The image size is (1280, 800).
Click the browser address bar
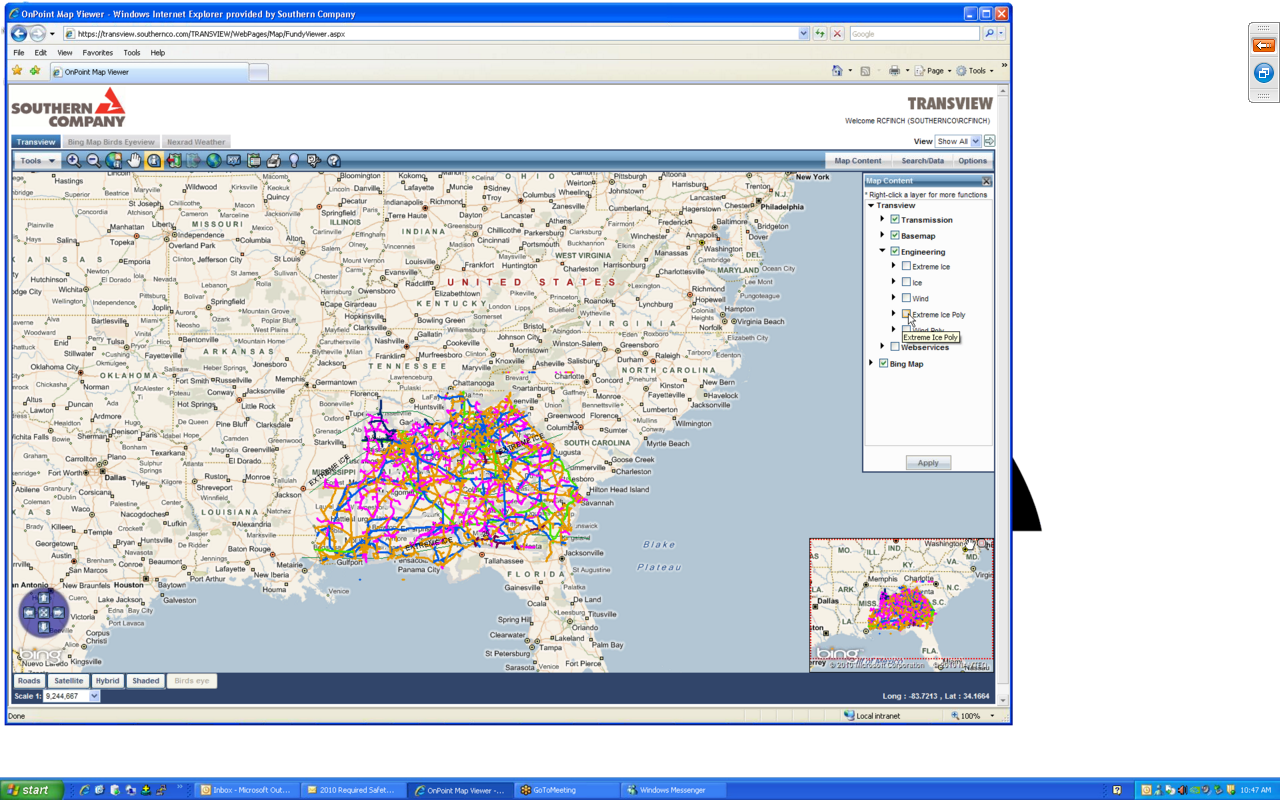435,34
